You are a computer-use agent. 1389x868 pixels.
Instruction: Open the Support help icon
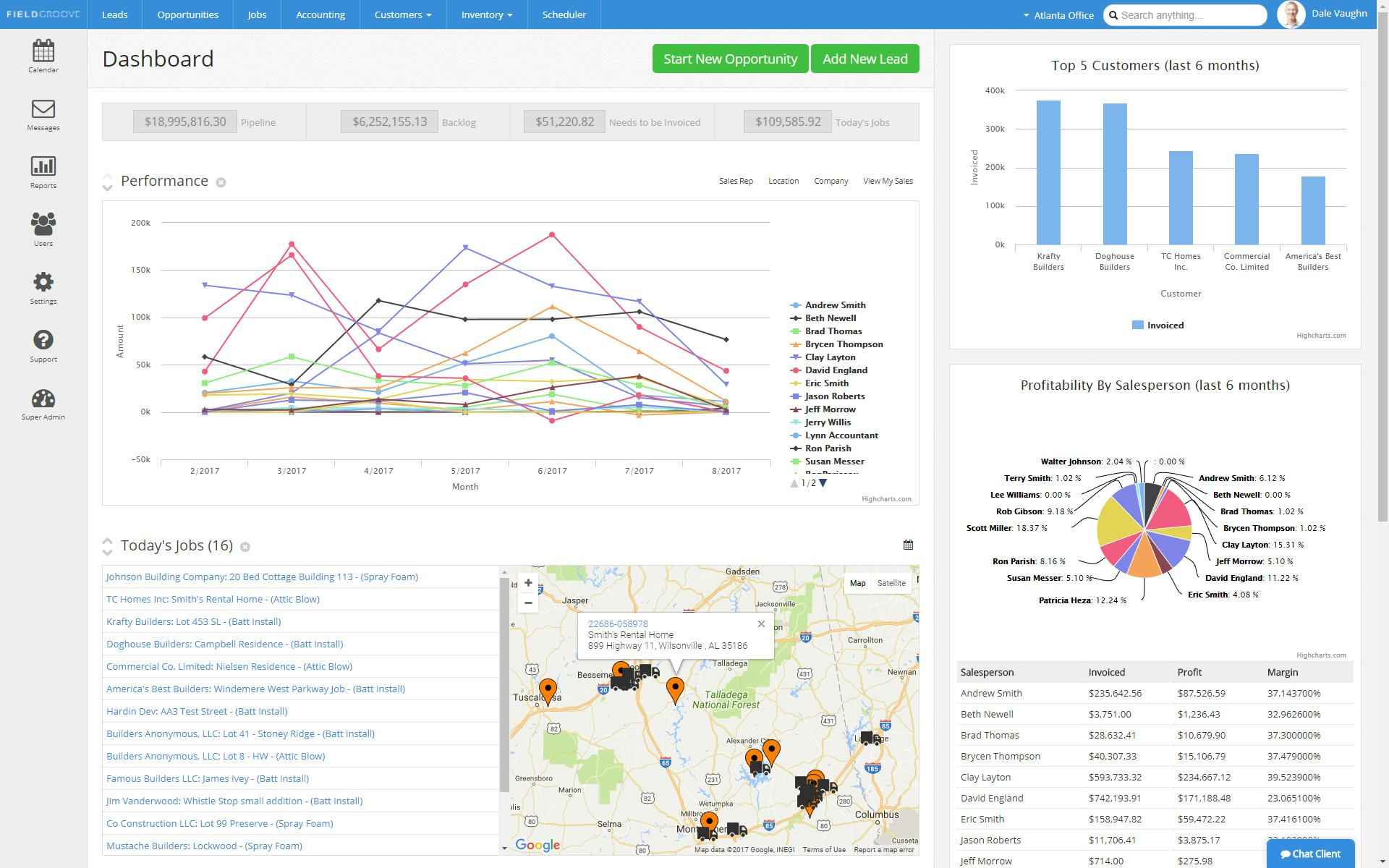[43, 345]
